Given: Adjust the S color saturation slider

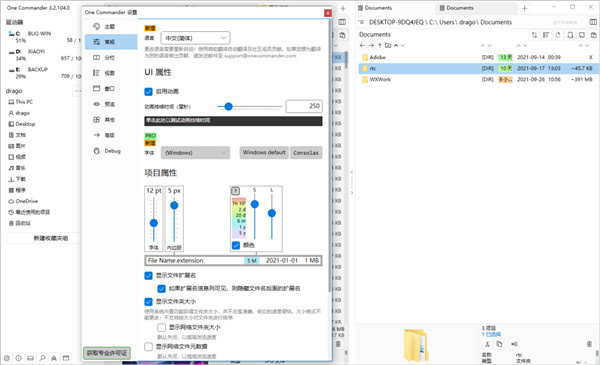Looking at the screenshot, I should (x=254, y=204).
